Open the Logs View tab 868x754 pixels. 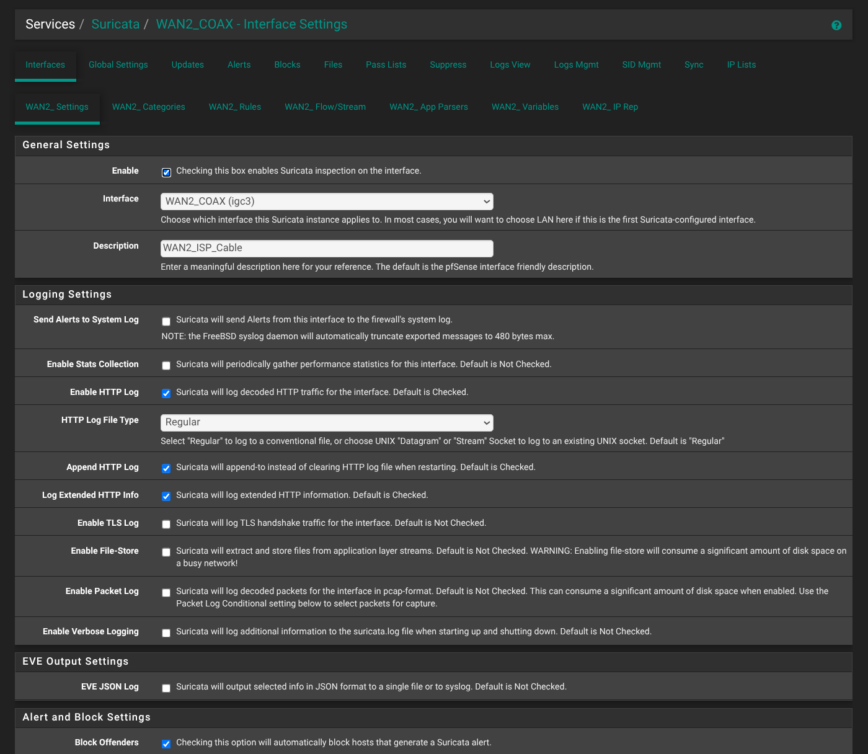(x=510, y=65)
